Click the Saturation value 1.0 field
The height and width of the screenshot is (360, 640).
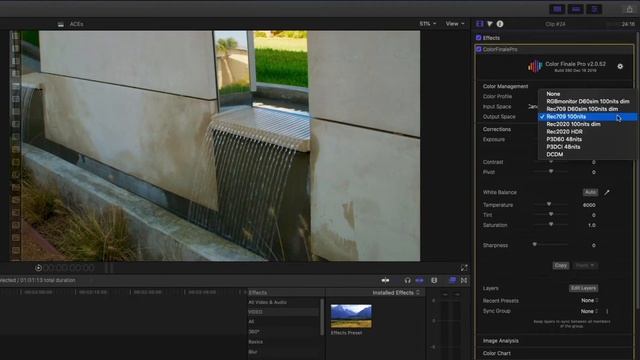tap(592, 225)
